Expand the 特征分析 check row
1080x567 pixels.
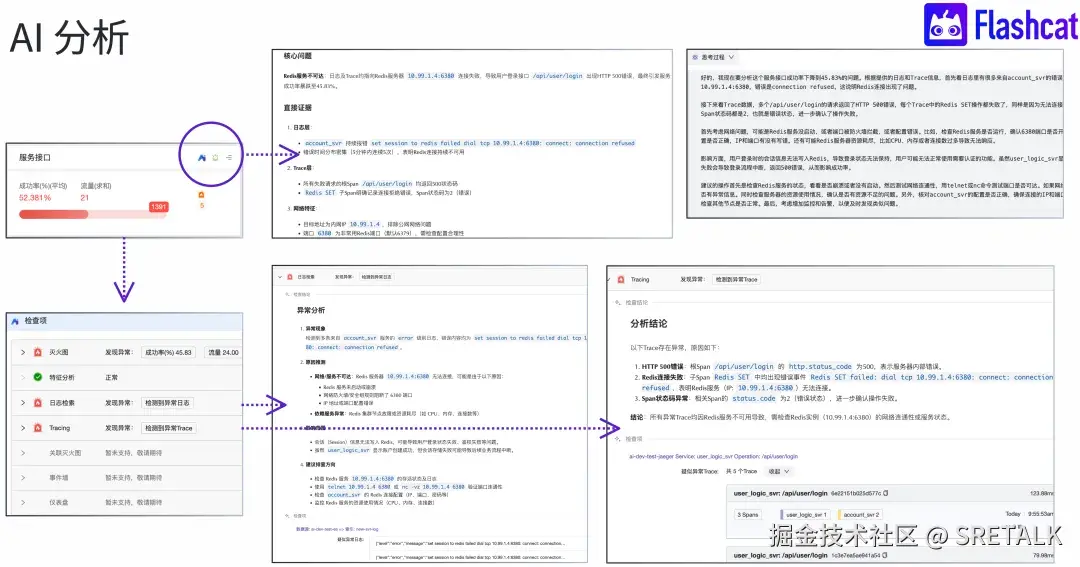click(23, 378)
